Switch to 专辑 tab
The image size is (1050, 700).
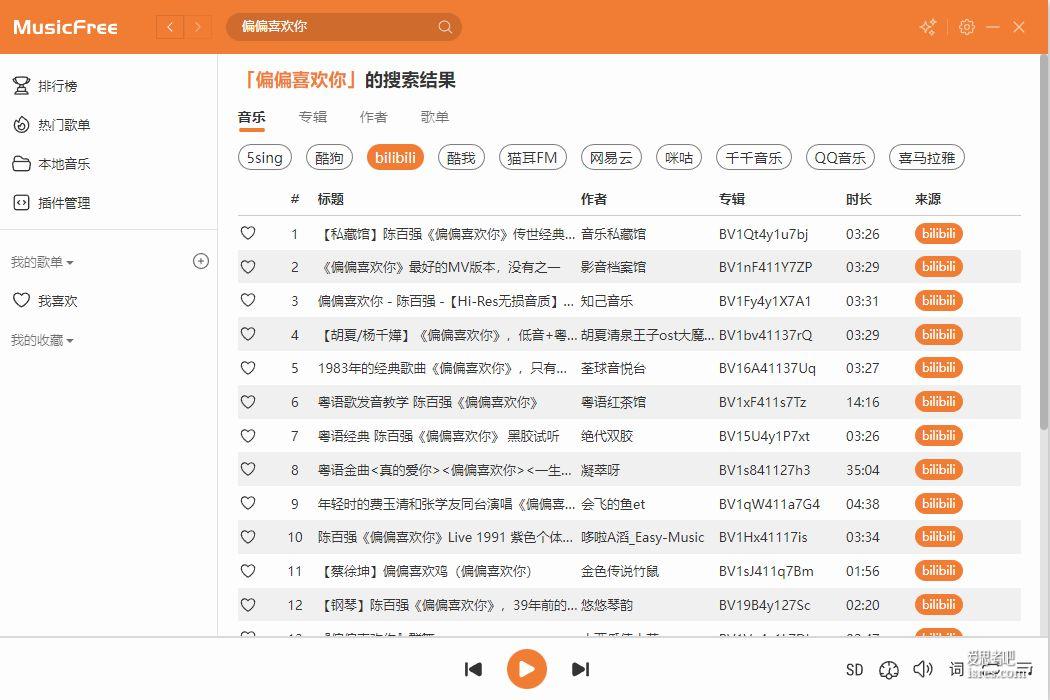tap(313, 117)
